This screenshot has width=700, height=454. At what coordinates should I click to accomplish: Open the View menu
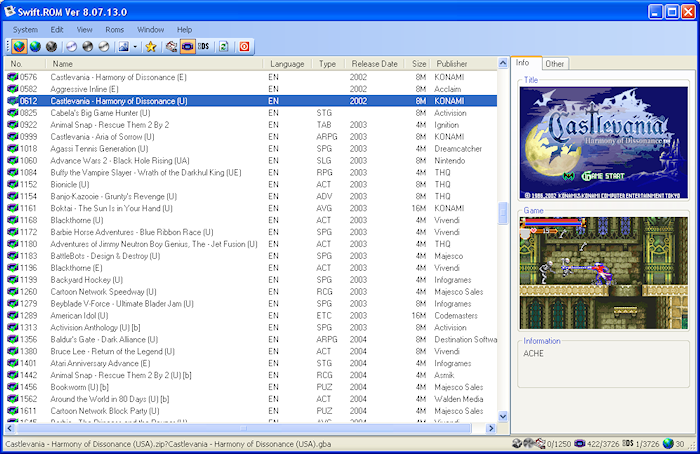pos(84,29)
